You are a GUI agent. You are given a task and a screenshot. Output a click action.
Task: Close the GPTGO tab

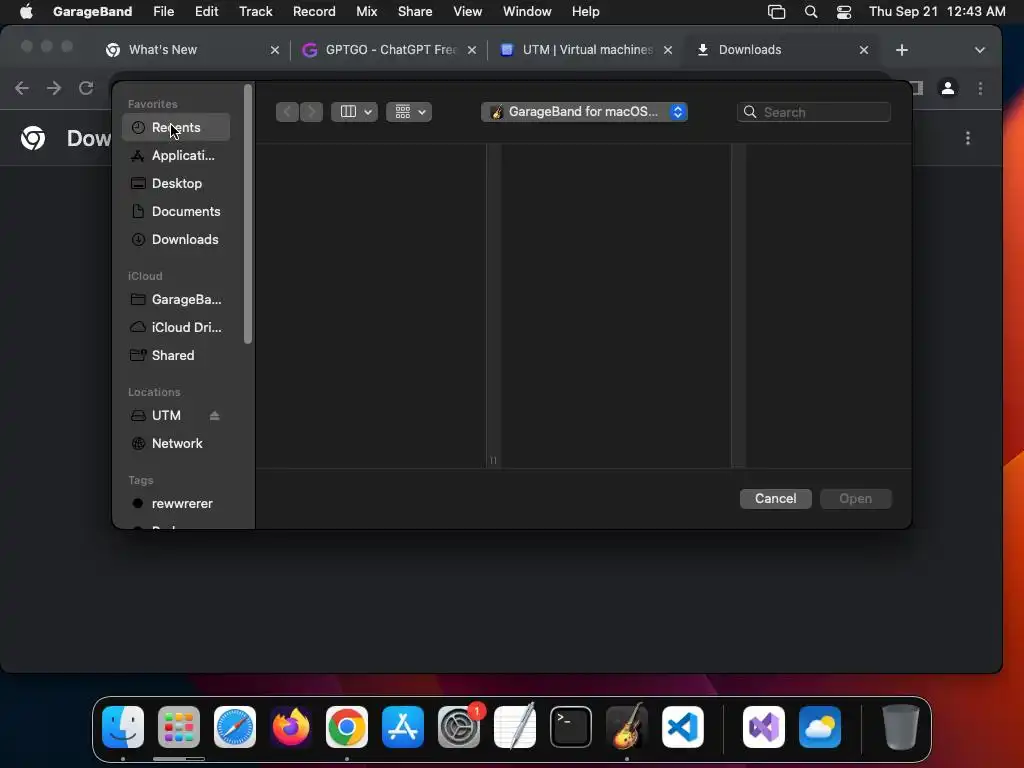coord(472,50)
